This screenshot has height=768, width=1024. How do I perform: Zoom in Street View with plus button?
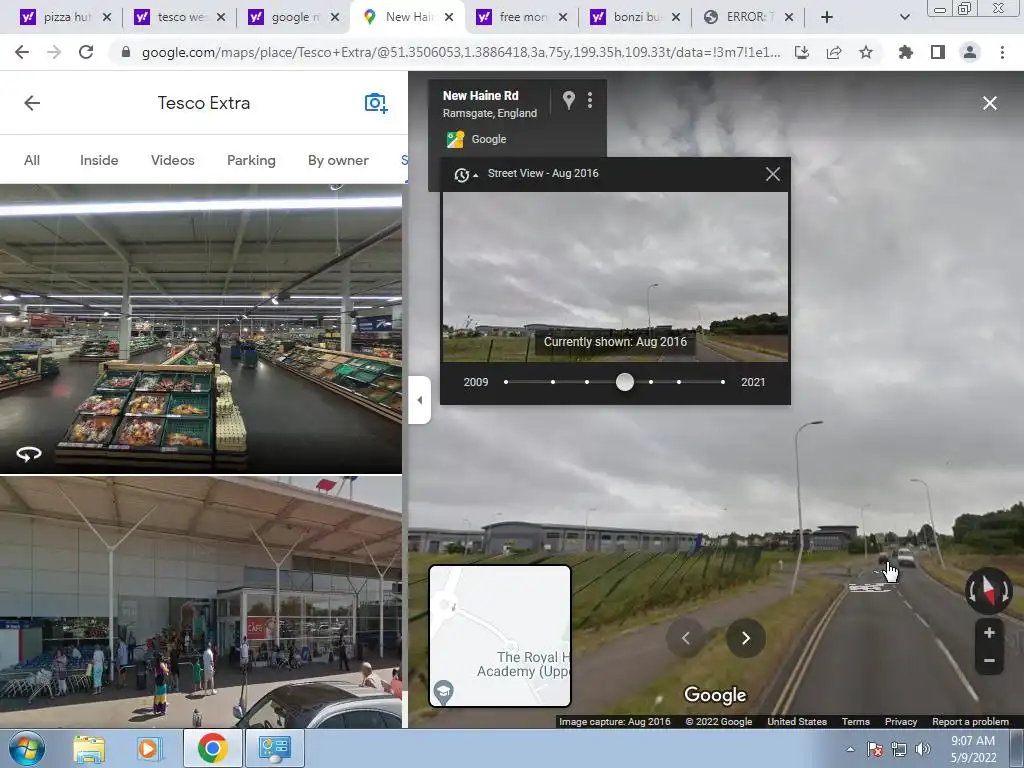989,632
